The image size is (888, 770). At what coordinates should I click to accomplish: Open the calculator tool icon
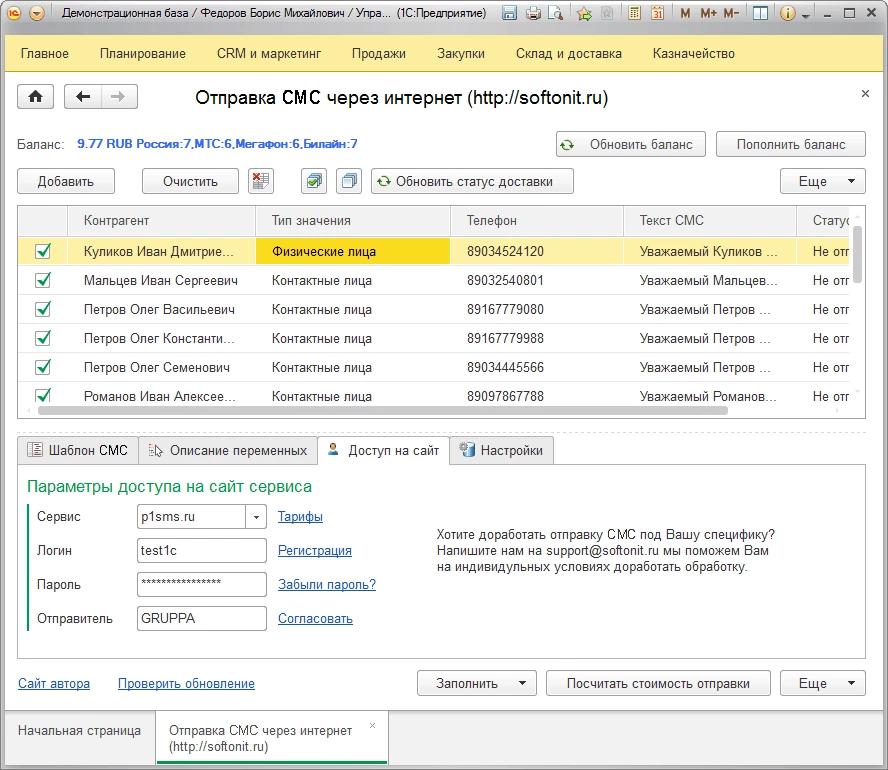634,14
